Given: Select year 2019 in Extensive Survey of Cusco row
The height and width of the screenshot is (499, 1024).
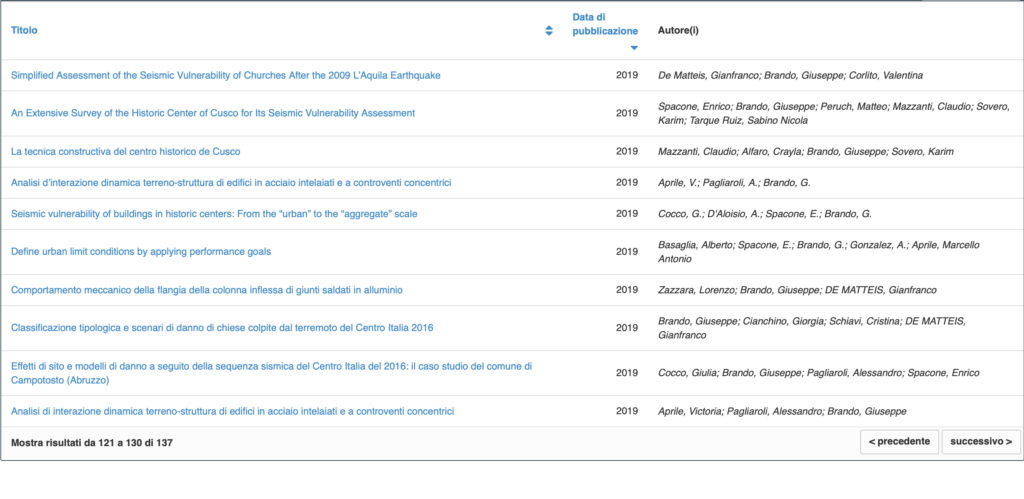Looking at the screenshot, I should click(x=627, y=113).
